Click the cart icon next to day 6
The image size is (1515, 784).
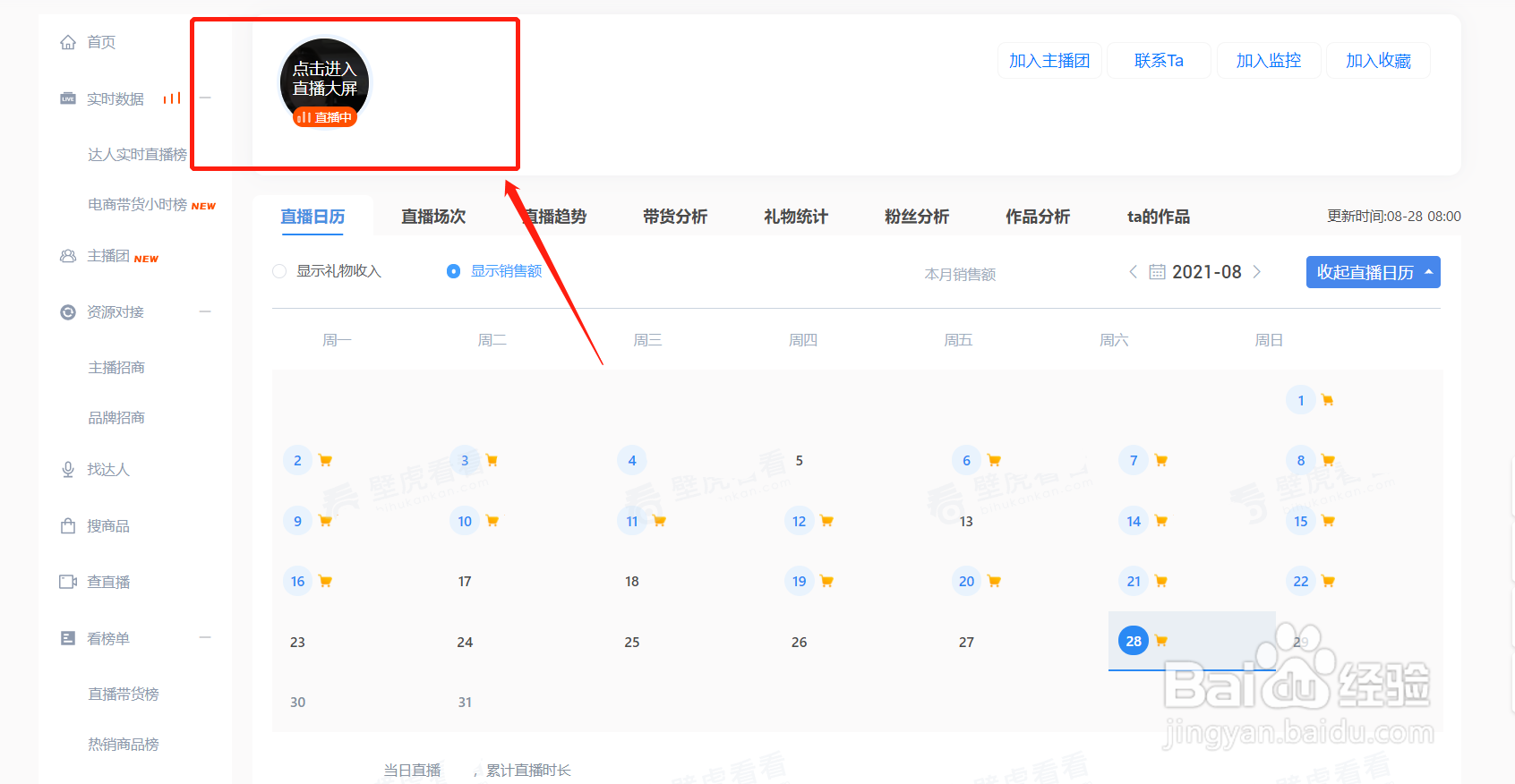994,460
